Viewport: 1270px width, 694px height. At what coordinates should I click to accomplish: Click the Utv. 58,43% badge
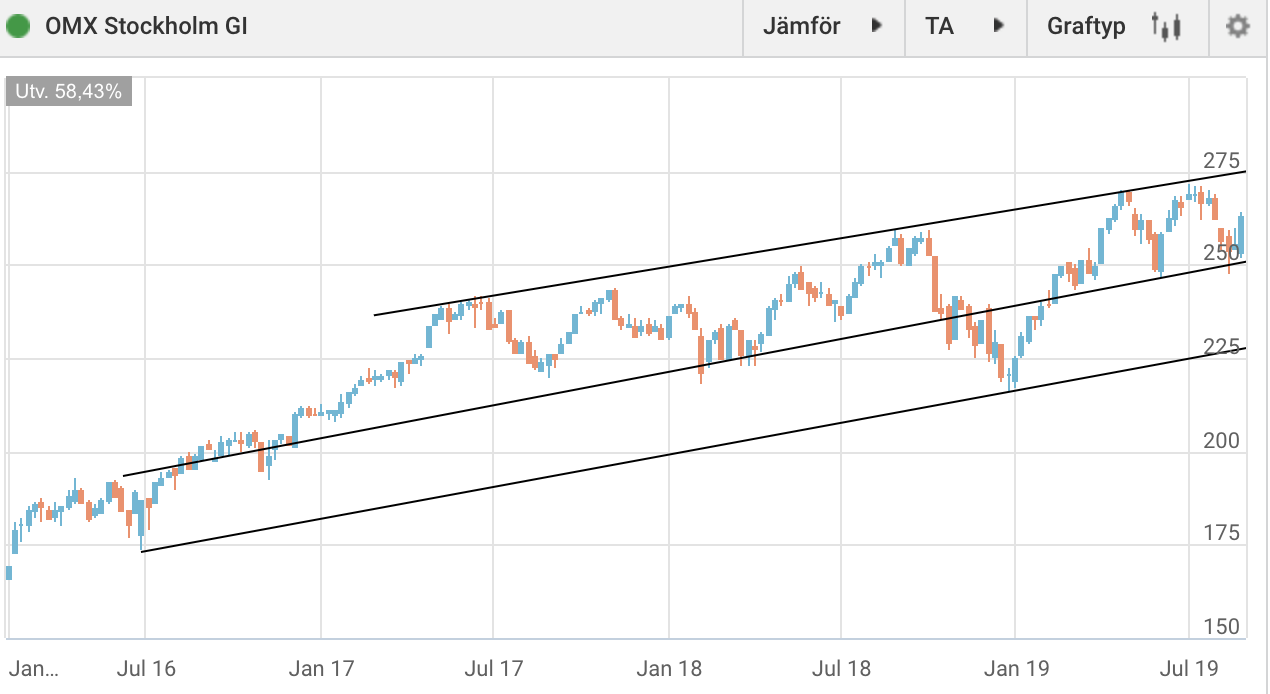click(x=68, y=92)
